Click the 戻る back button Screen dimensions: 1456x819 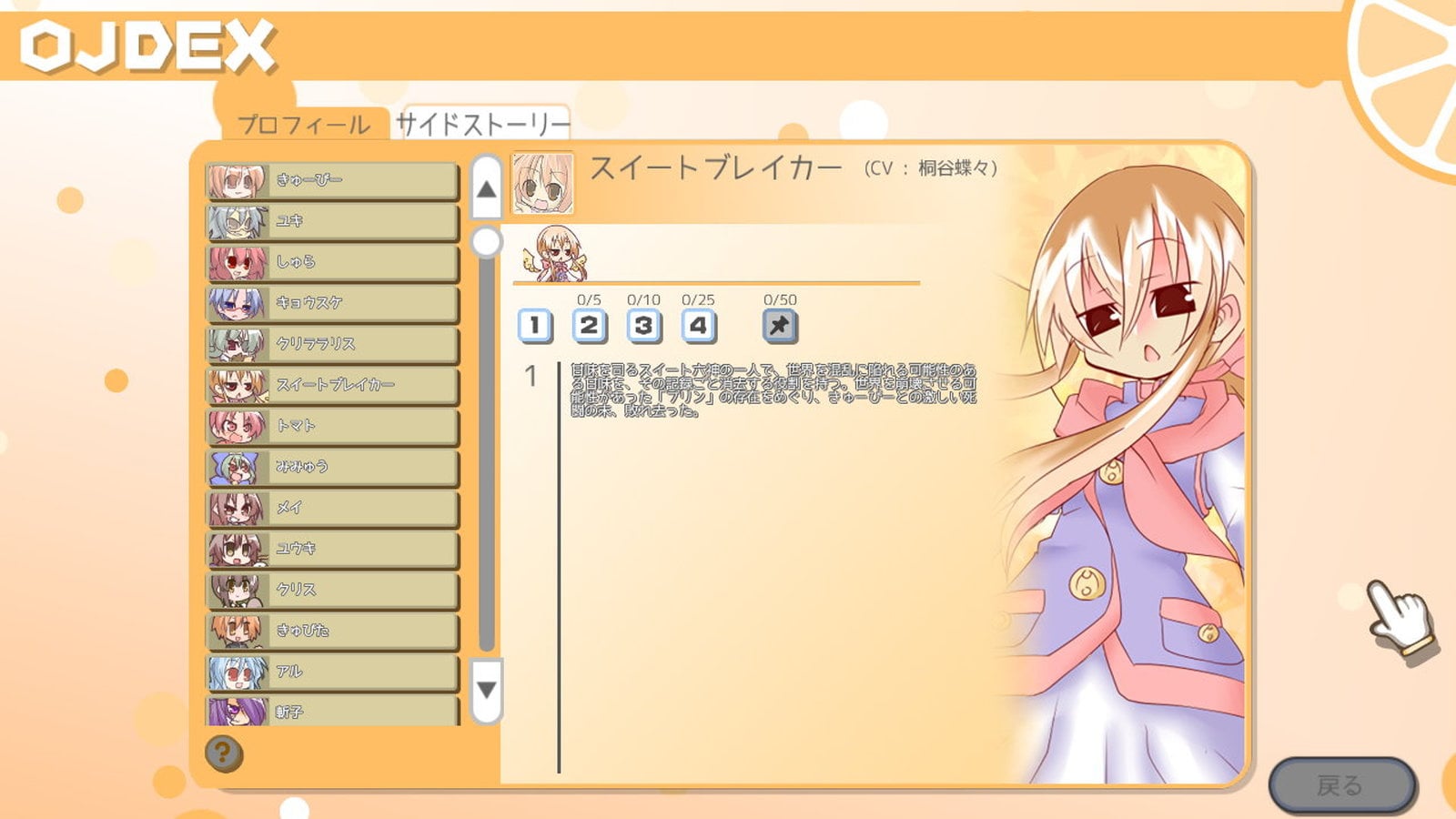[1341, 784]
